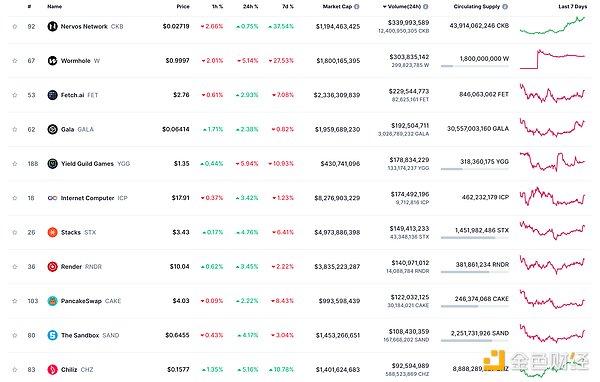Image resolution: width=600 pixels, height=382 pixels.
Task: Open the PancakeSwap bunny logo
Action: tap(52, 301)
